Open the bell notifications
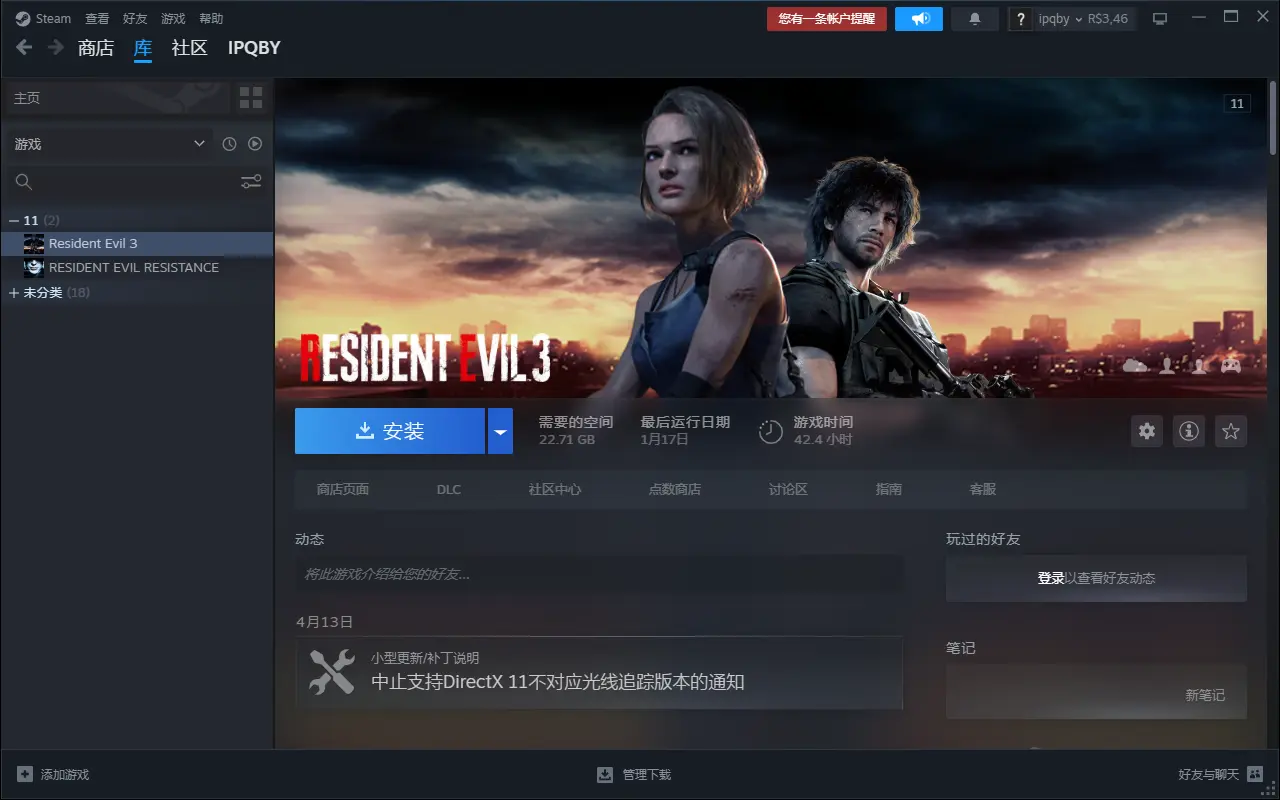Viewport: 1280px width, 800px height. (975, 19)
